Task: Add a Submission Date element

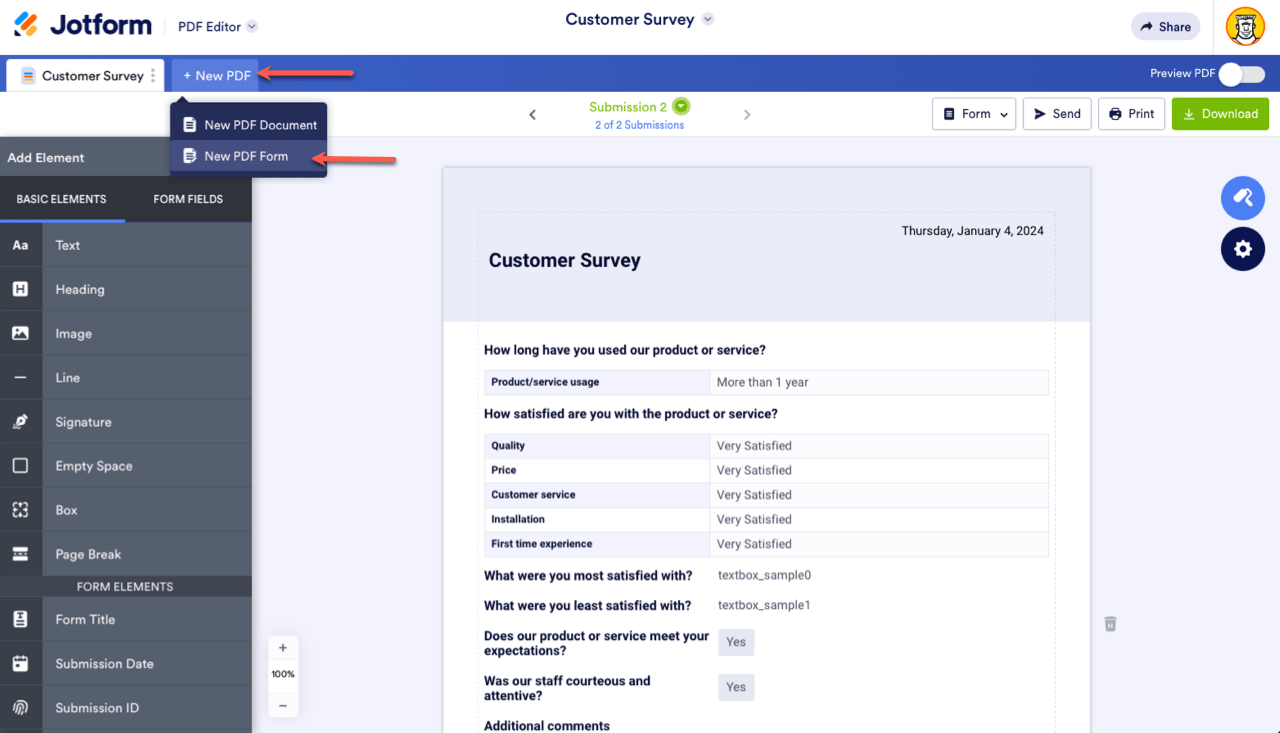Action: (126, 663)
